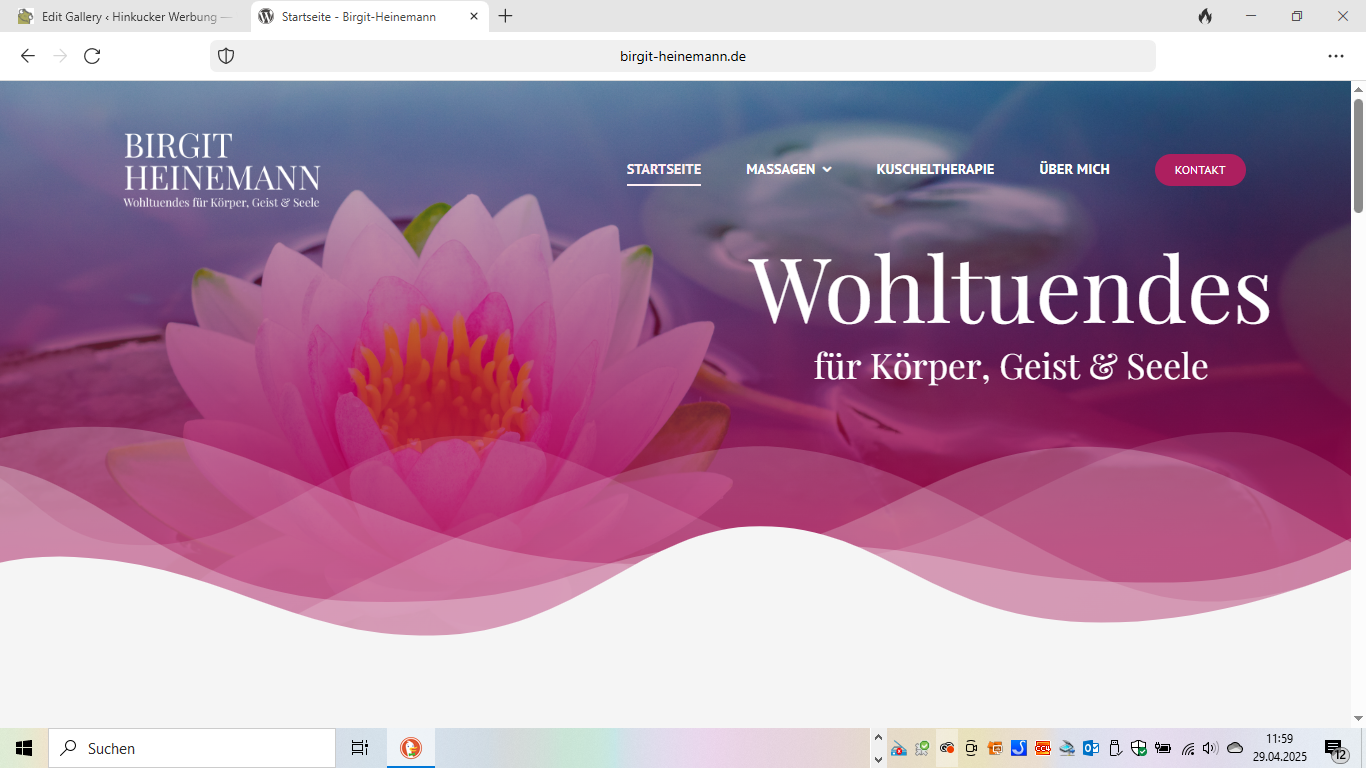Reload the current page
Viewport: 1366px width, 768px height.
(x=92, y=56)
